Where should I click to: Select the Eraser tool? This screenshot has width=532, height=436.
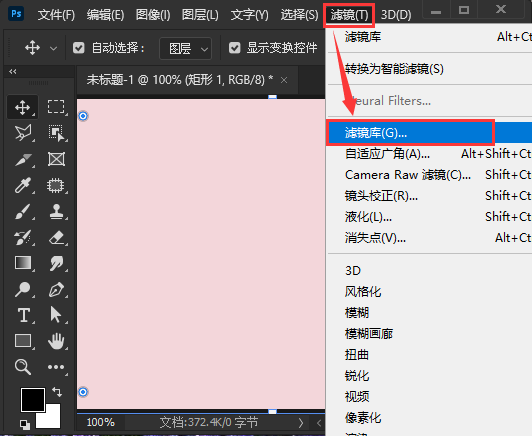pyautogui.click(x=56, y=238)
